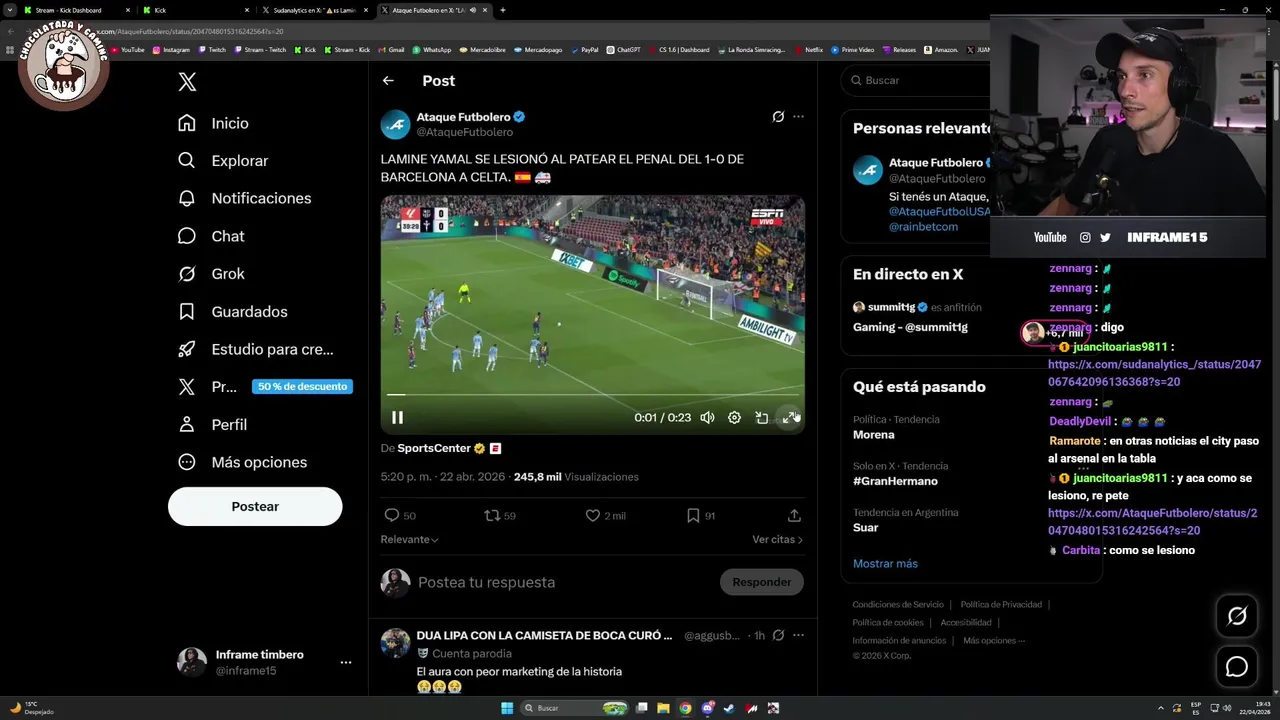
Task: Open Chat from the sidebar
Action: click(x=211, y=236)
